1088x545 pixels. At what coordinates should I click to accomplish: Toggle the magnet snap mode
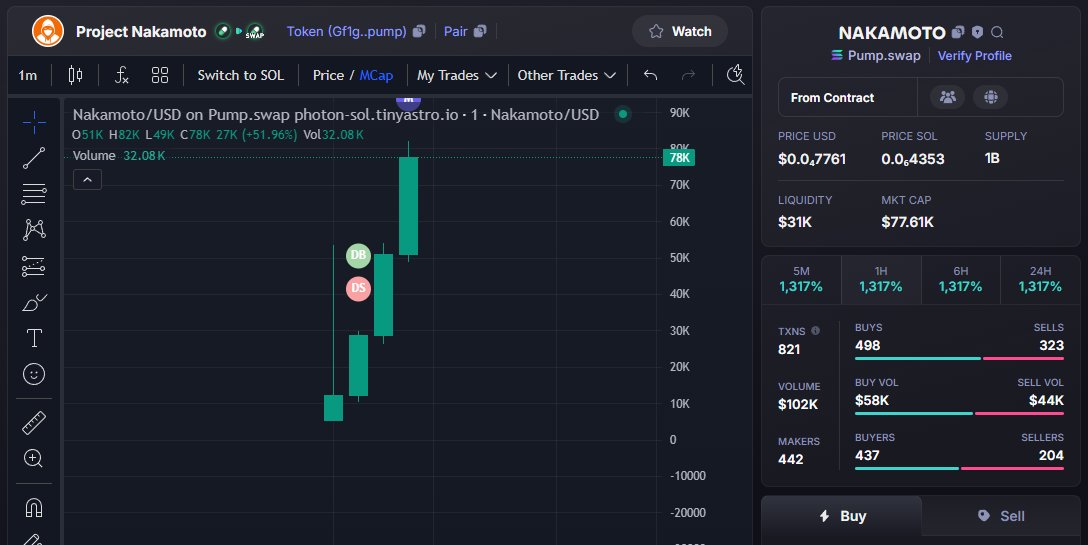(x=33, y=508)
